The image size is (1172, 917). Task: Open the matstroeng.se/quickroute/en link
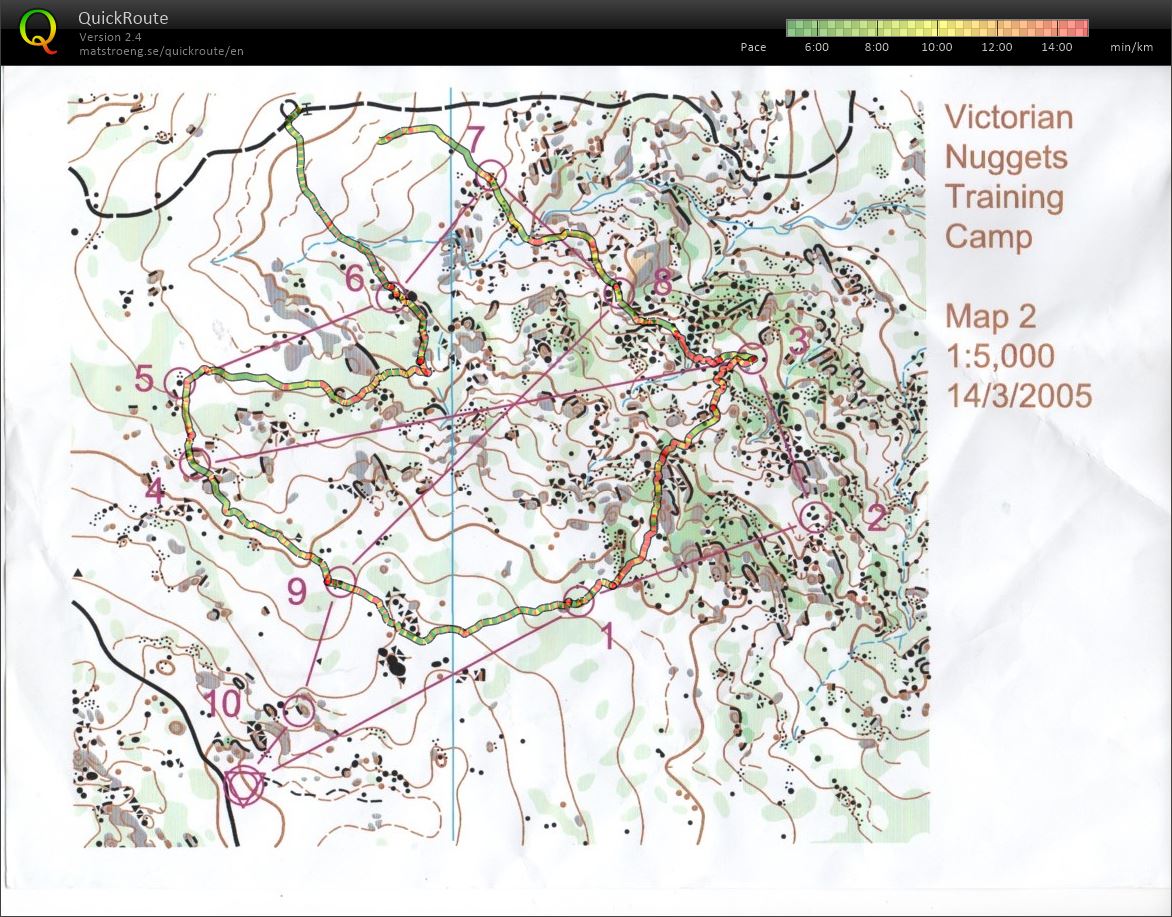coord(161,51)
